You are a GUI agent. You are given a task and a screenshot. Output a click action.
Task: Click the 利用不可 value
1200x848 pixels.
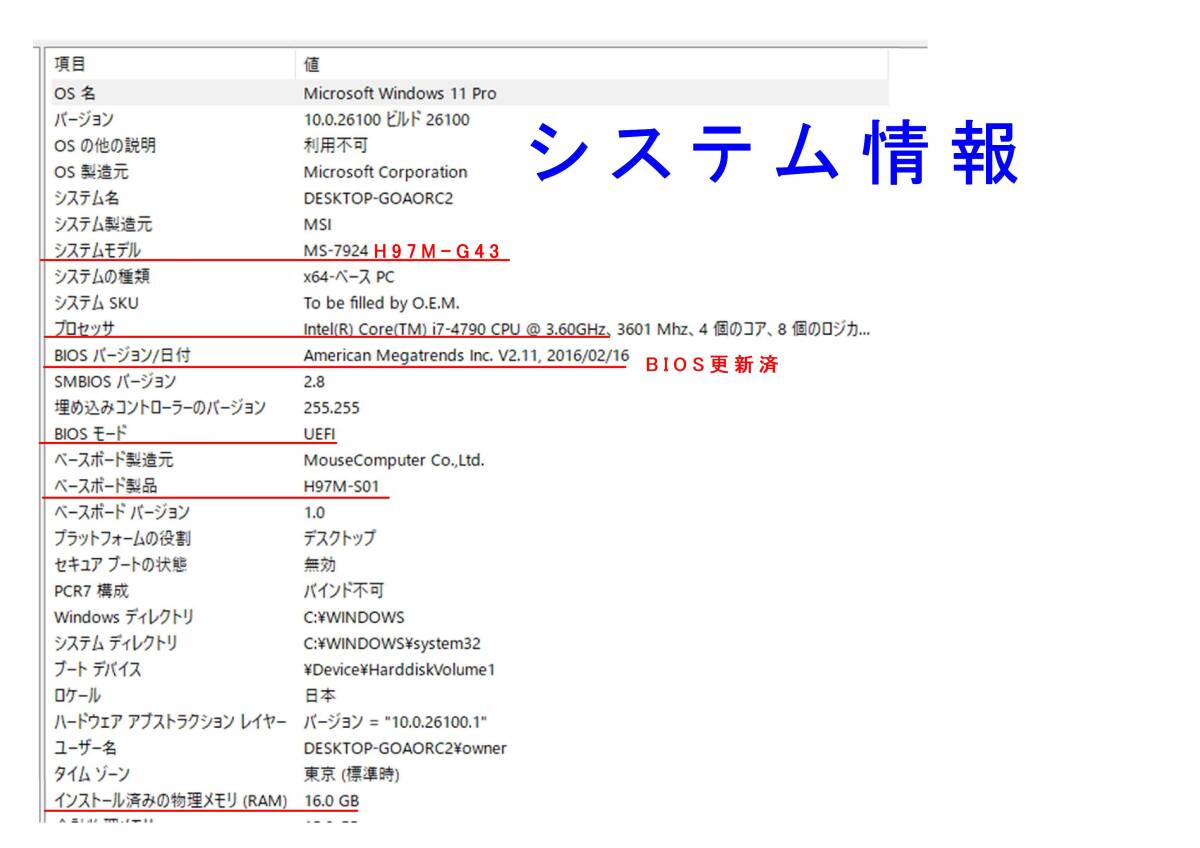pyautogui.click(x=335, y=145)
